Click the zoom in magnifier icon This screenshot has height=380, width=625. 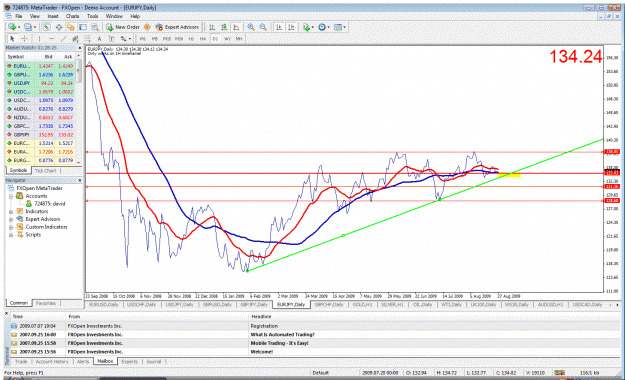click(x=251, y=27)
